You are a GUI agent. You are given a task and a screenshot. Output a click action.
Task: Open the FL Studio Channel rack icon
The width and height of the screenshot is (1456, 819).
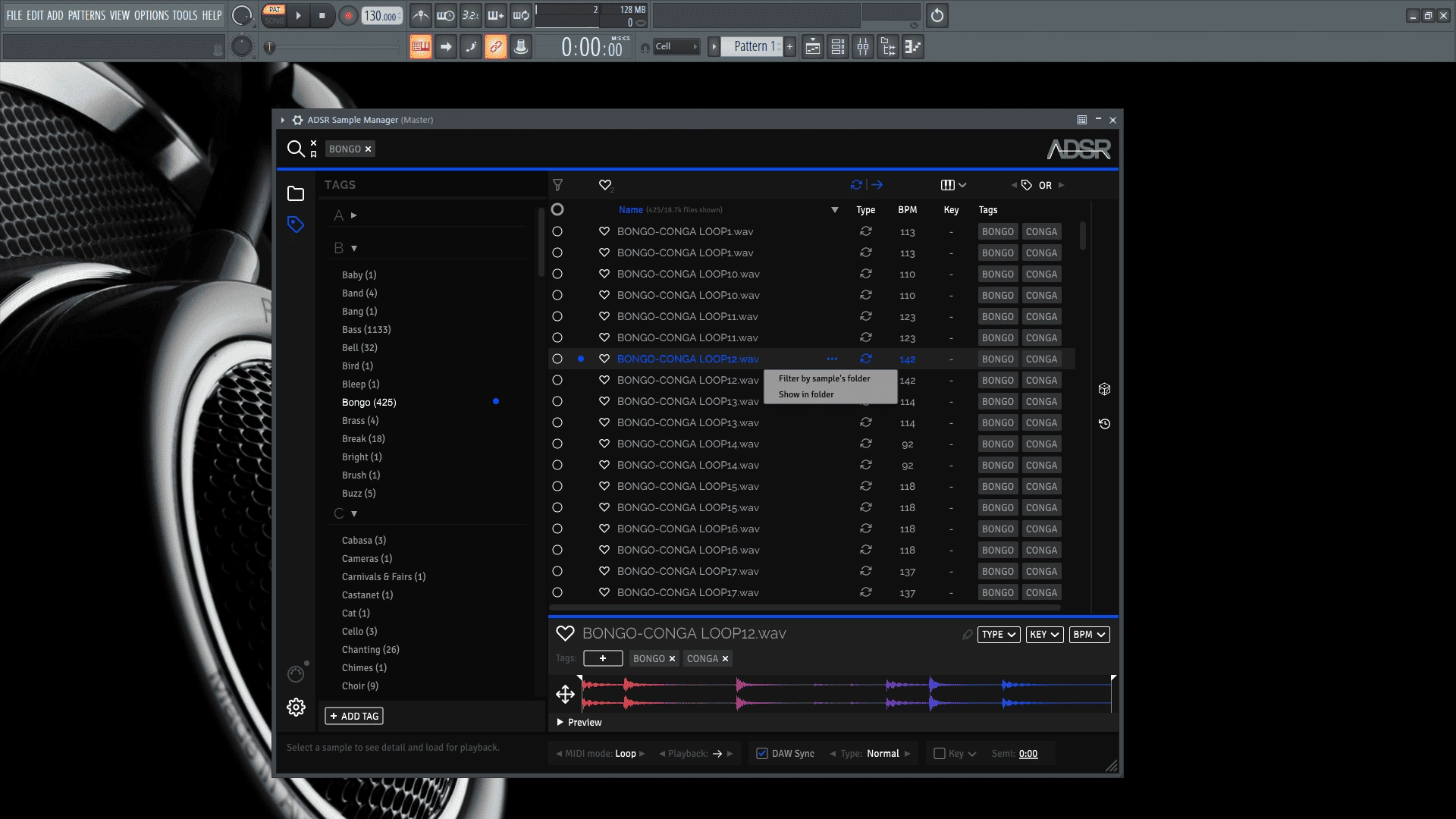click(838, 47)
